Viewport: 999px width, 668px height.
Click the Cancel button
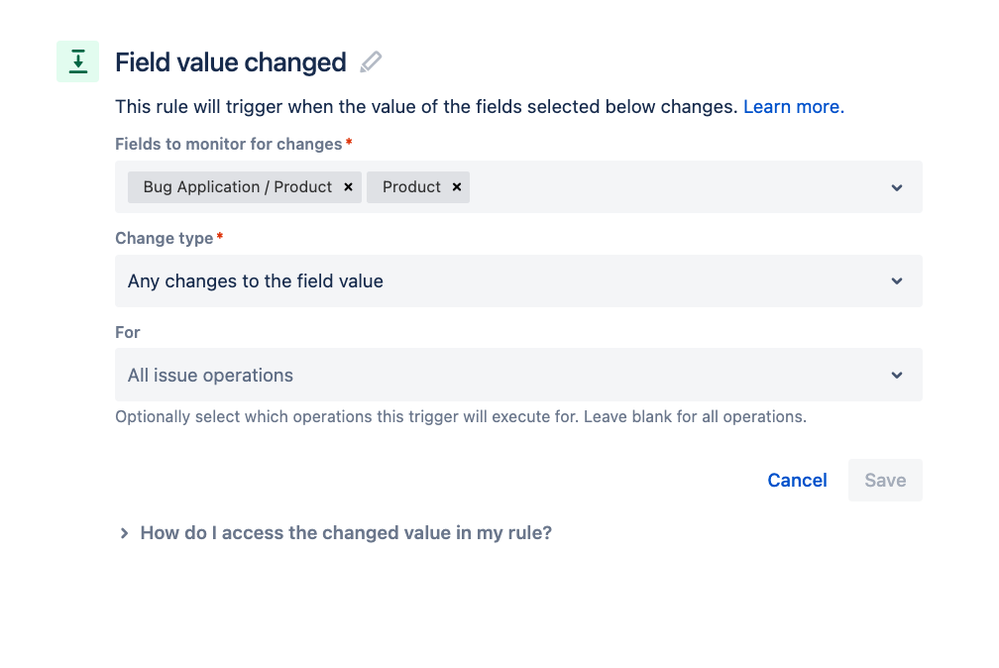[x=797, y=480]
